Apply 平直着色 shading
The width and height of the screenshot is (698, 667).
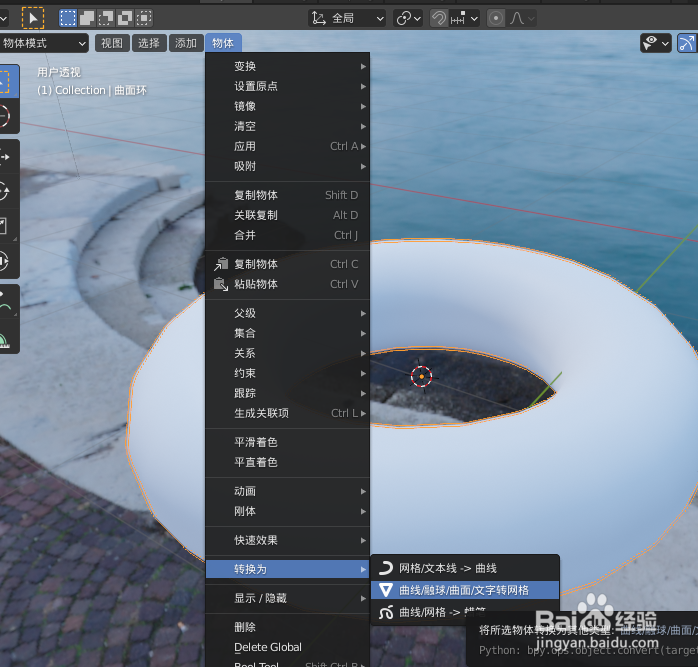pos(288,462)
